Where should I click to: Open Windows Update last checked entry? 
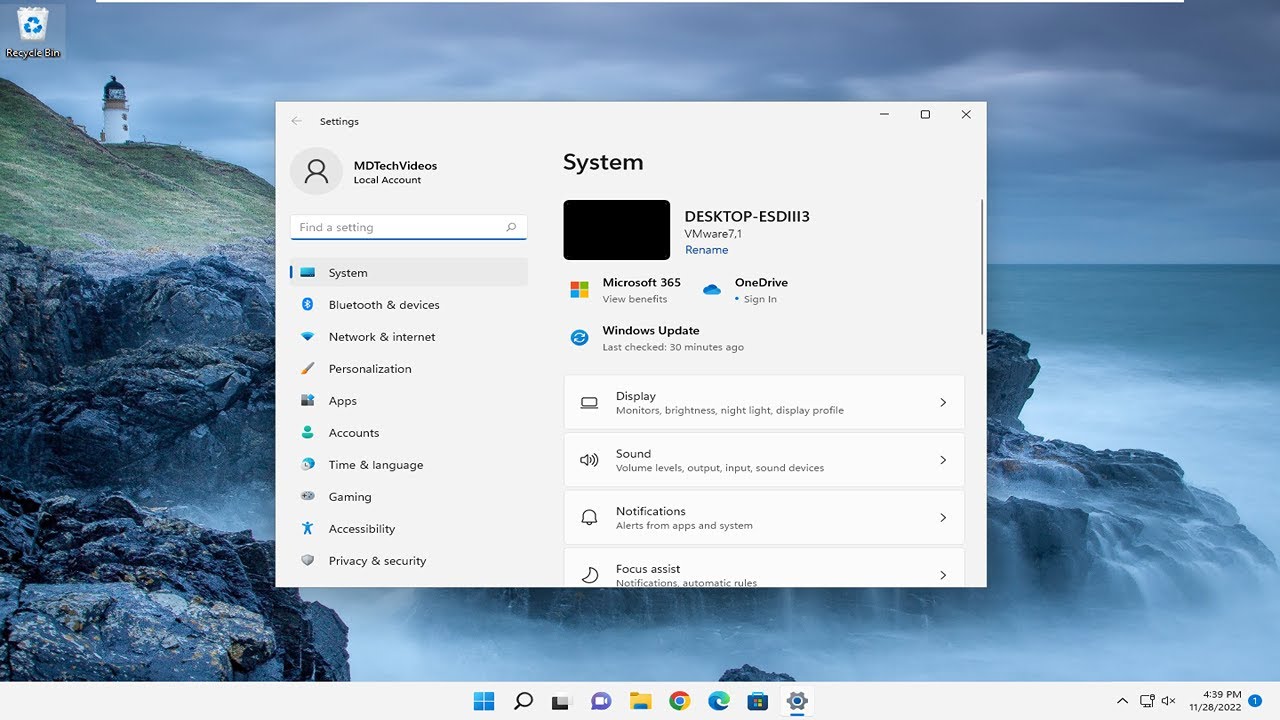click(x=673, y=347)
